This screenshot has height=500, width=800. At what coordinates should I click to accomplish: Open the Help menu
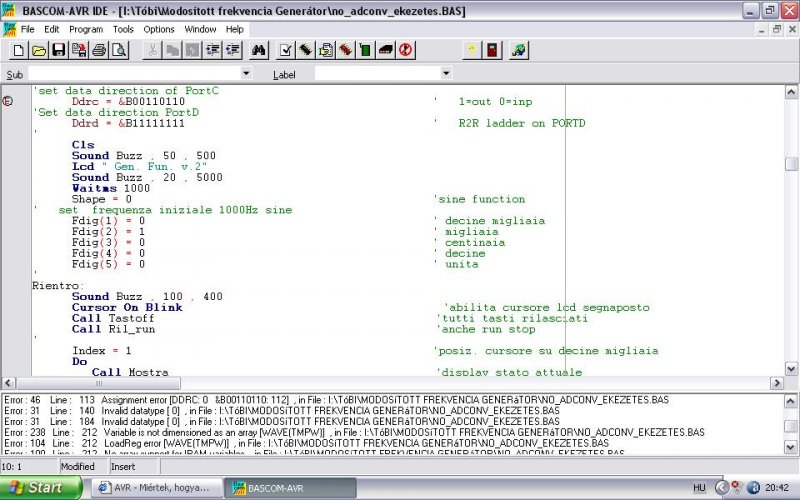(x=234, y=29)
